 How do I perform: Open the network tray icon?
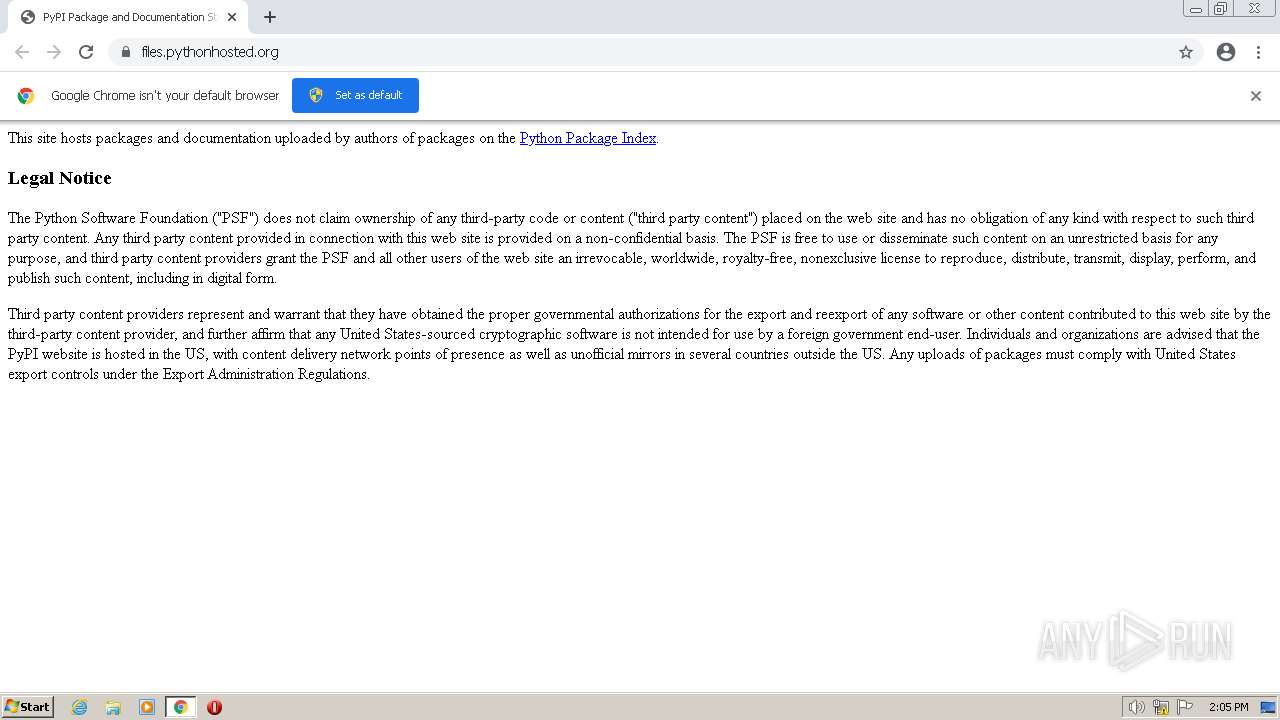tap(1161, 707)
